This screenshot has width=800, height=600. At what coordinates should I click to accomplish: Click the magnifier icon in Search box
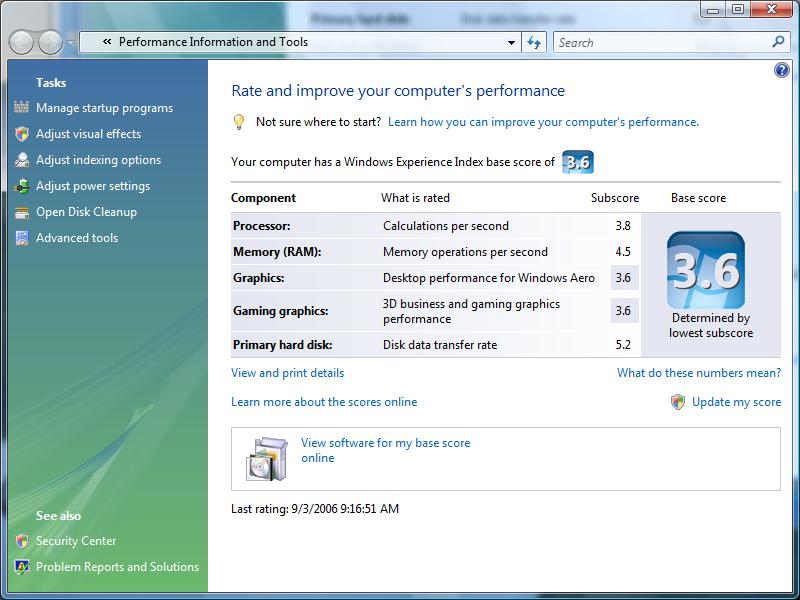coord(778,42)
